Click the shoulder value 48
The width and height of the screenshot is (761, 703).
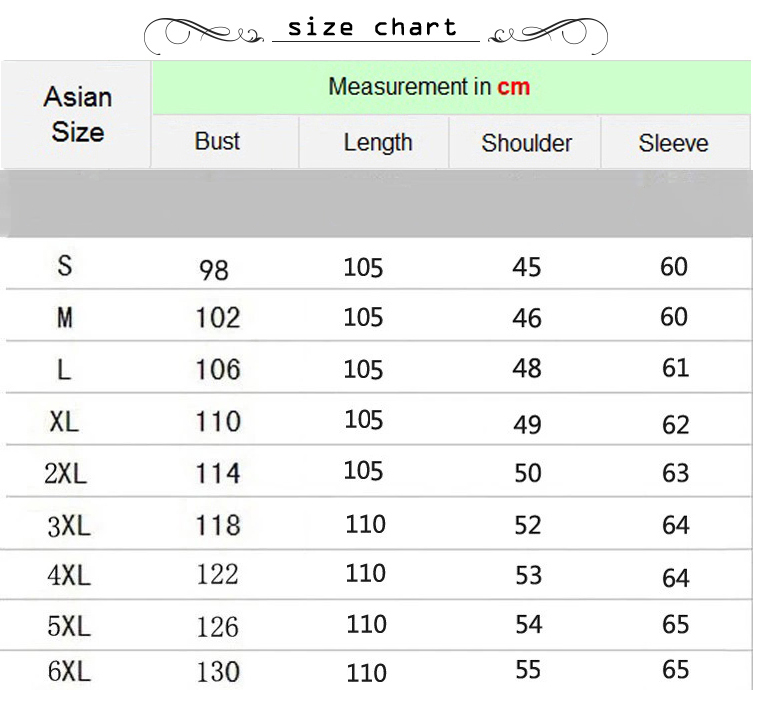(526, 368)
